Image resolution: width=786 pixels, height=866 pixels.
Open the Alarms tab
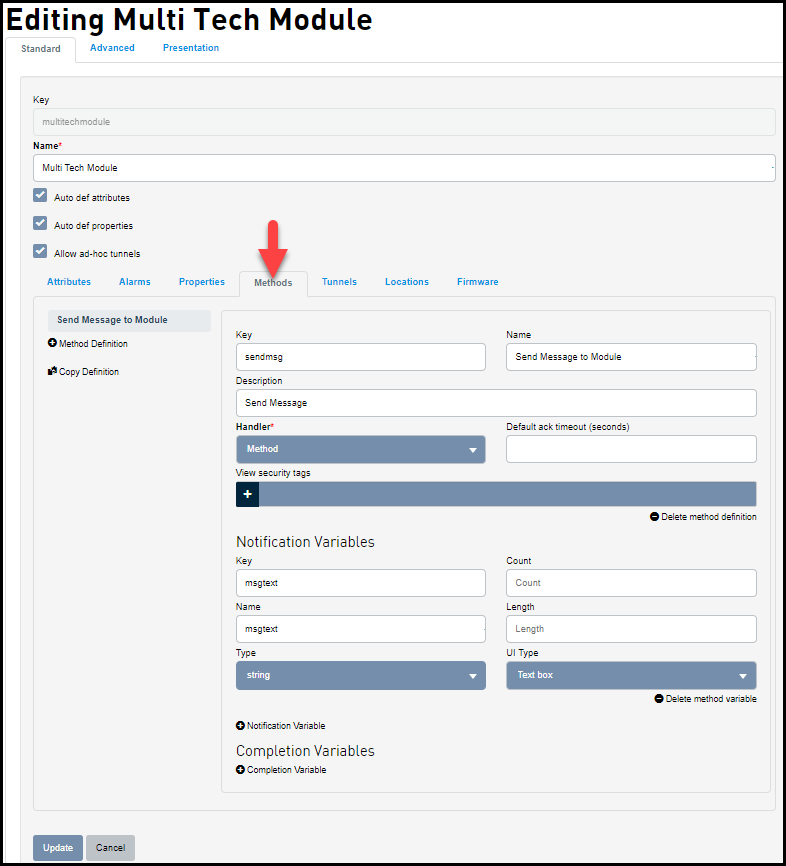(135, 282)
